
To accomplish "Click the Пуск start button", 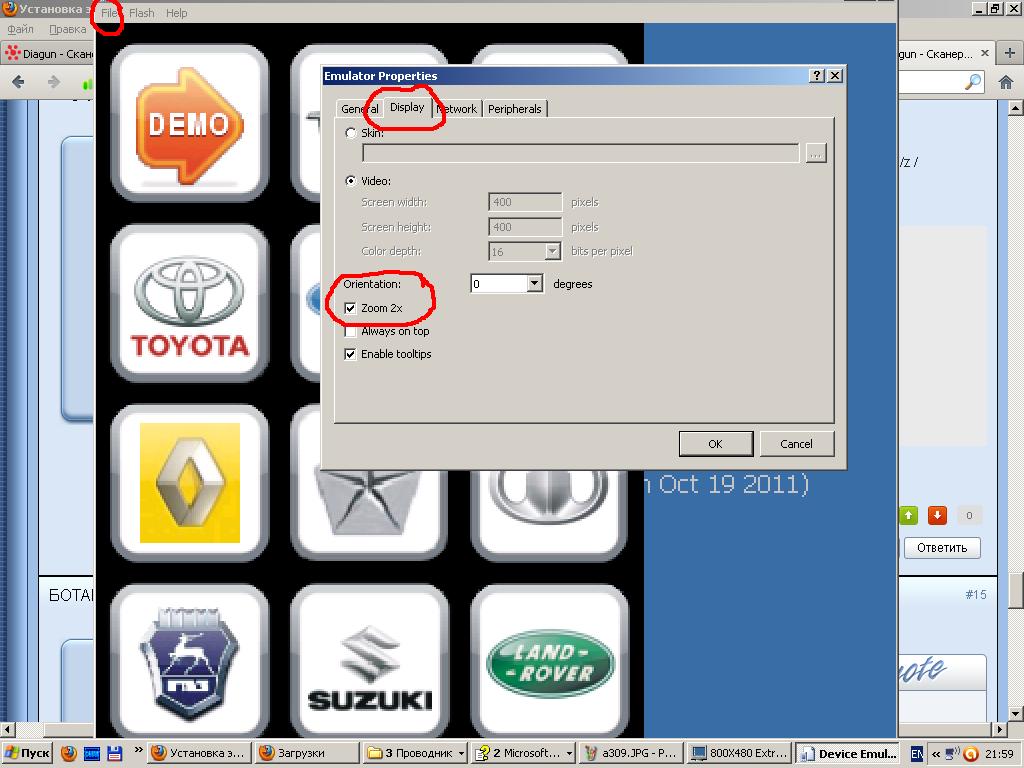I will pyautogui.click(x=27, y=753).
